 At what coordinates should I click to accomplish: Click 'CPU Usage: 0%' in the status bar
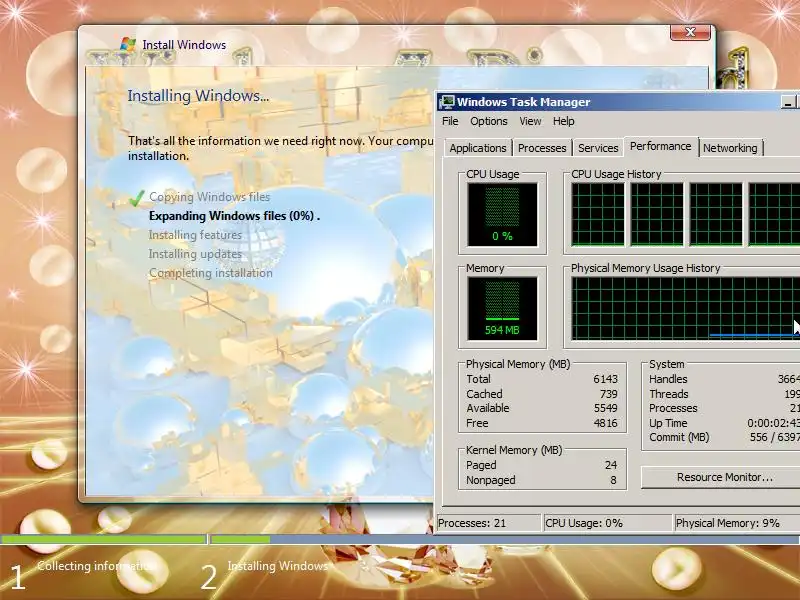click(584, 523)
